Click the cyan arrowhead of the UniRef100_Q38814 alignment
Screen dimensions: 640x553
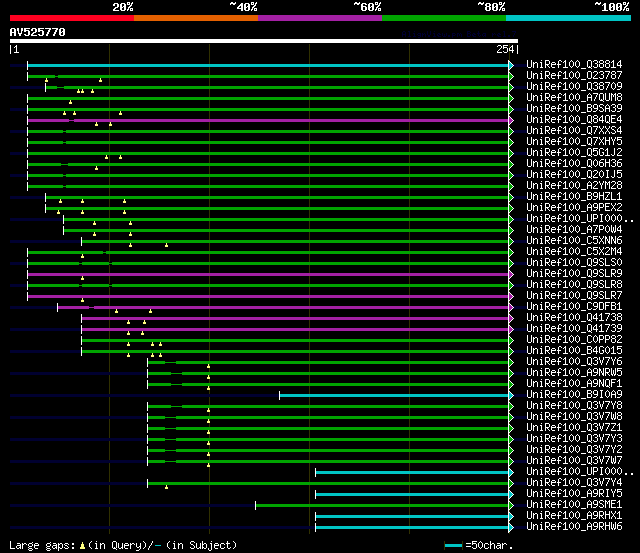tap(511, 65)
